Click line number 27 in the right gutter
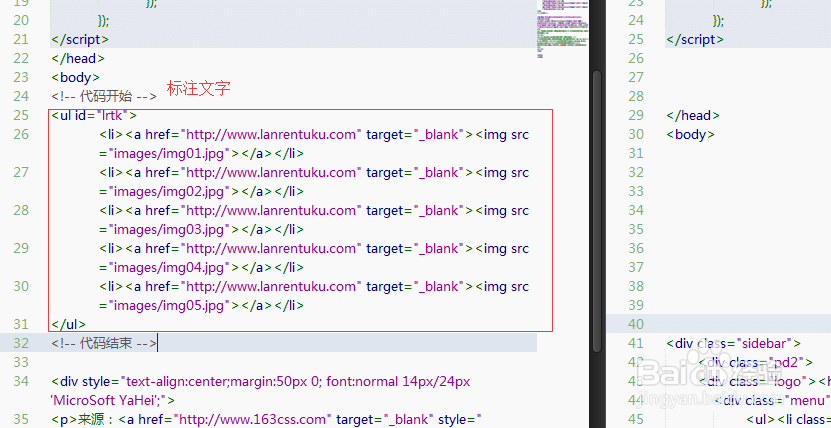The height and width of the screenshot is (428, 831). click(x=636, y=77)
